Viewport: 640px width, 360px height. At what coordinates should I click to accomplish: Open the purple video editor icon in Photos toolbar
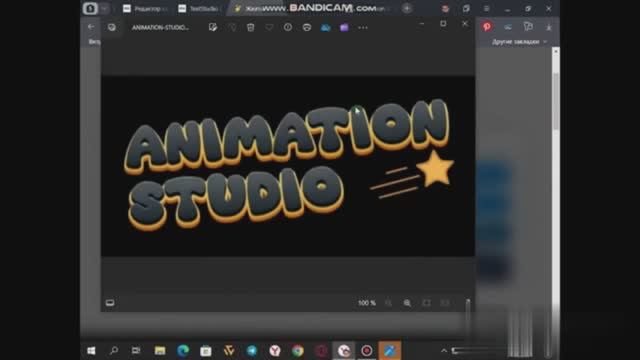pyautogui.click(x=344, y=27)
